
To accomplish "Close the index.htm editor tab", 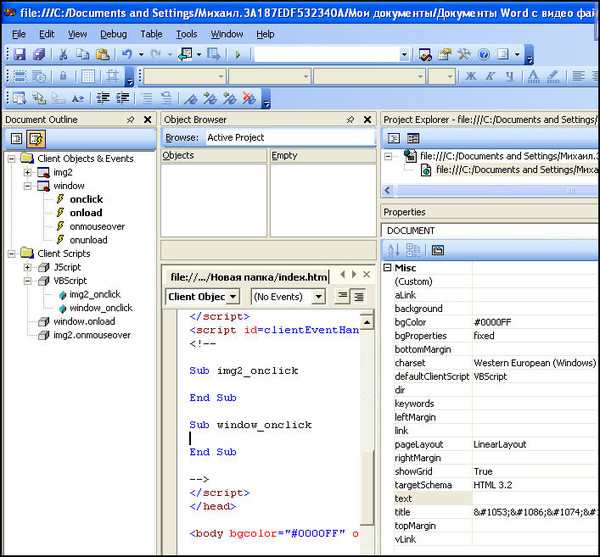I will coord(367,274).
